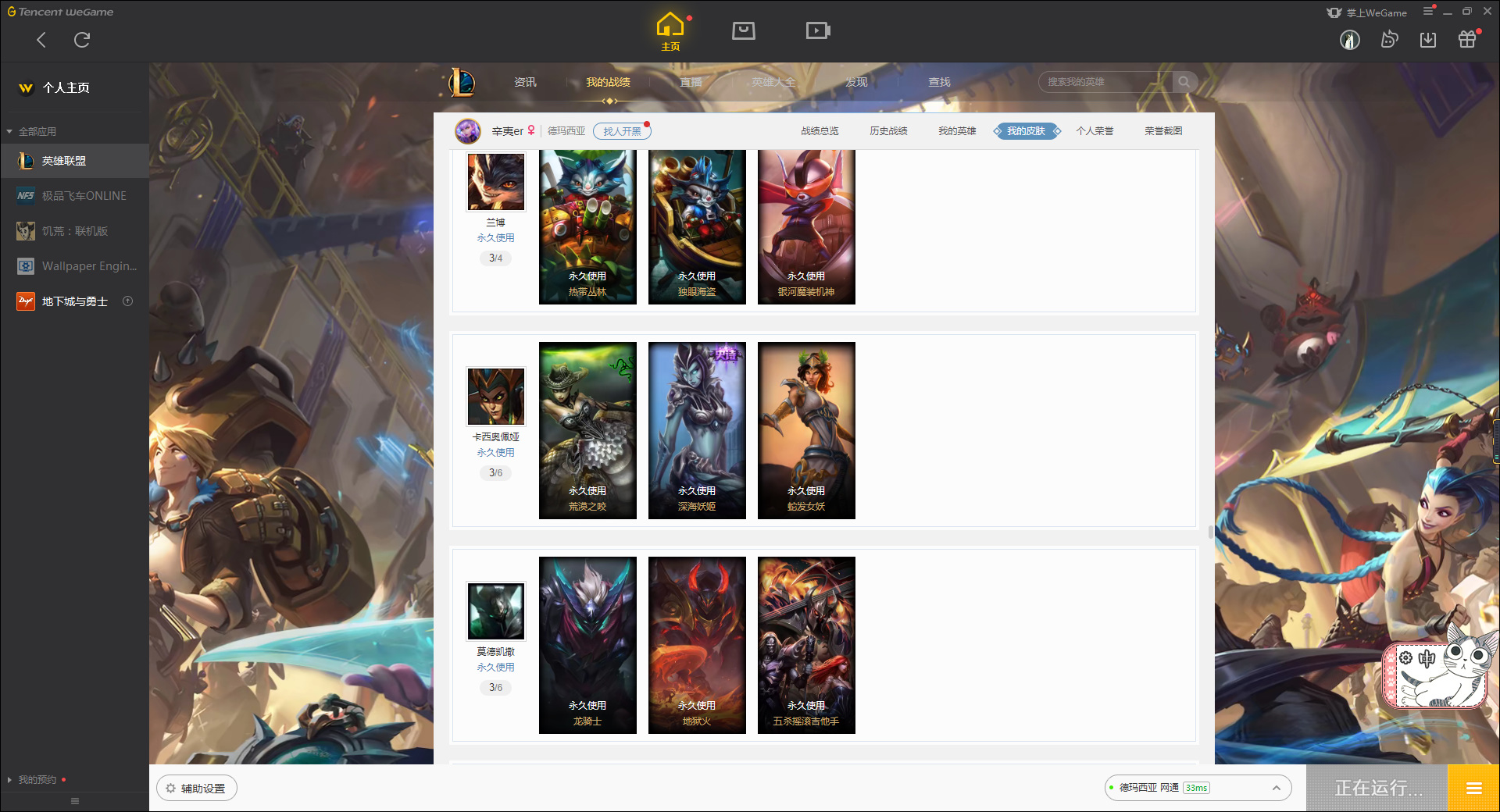Open the 深海妖姬 skin card
The width and height of the screenshot is (1500, 812).
pyautogui.click(x=697, y=430)
